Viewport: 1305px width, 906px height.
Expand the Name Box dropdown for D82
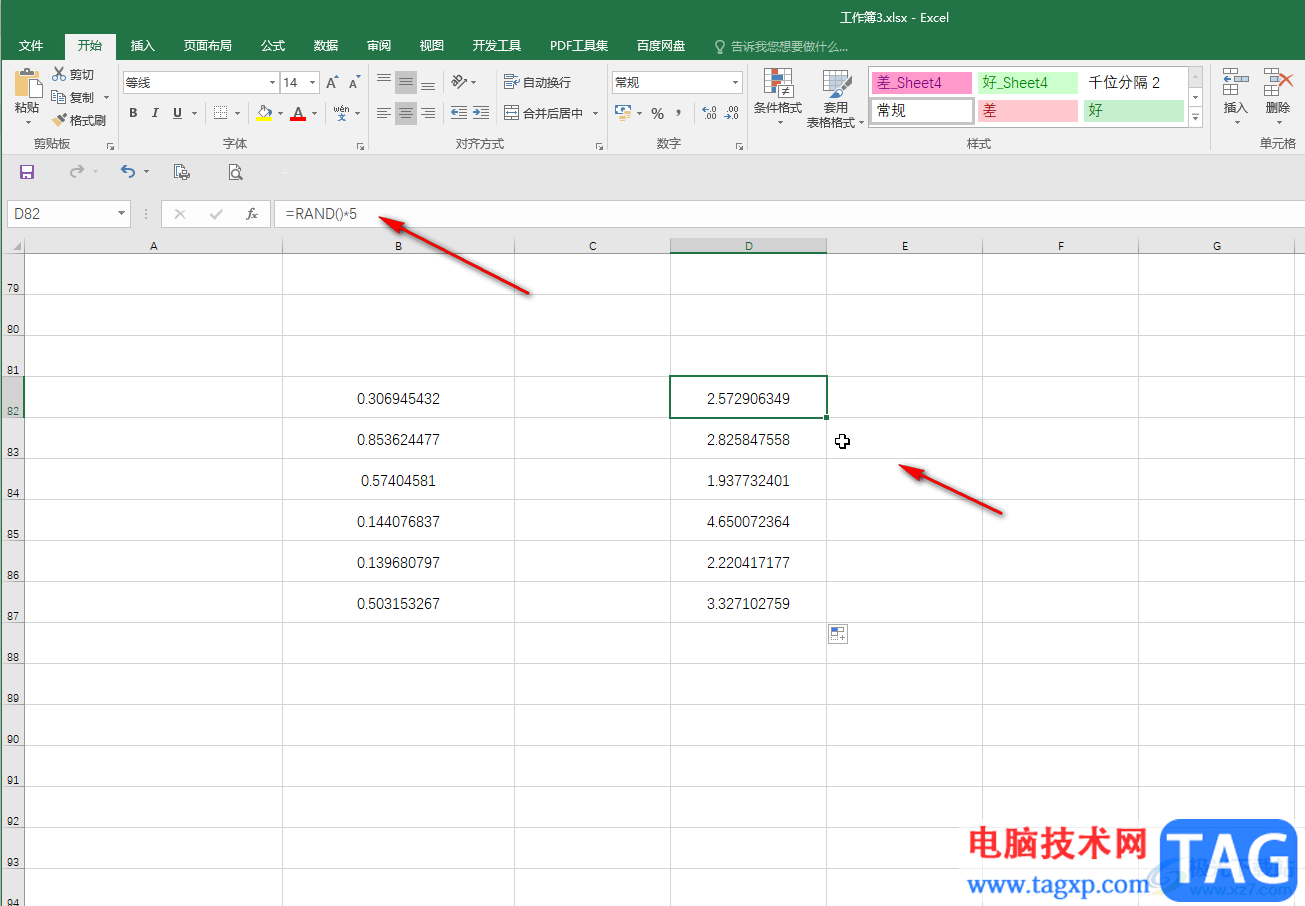pyautogui.click(x=122, y=214)
